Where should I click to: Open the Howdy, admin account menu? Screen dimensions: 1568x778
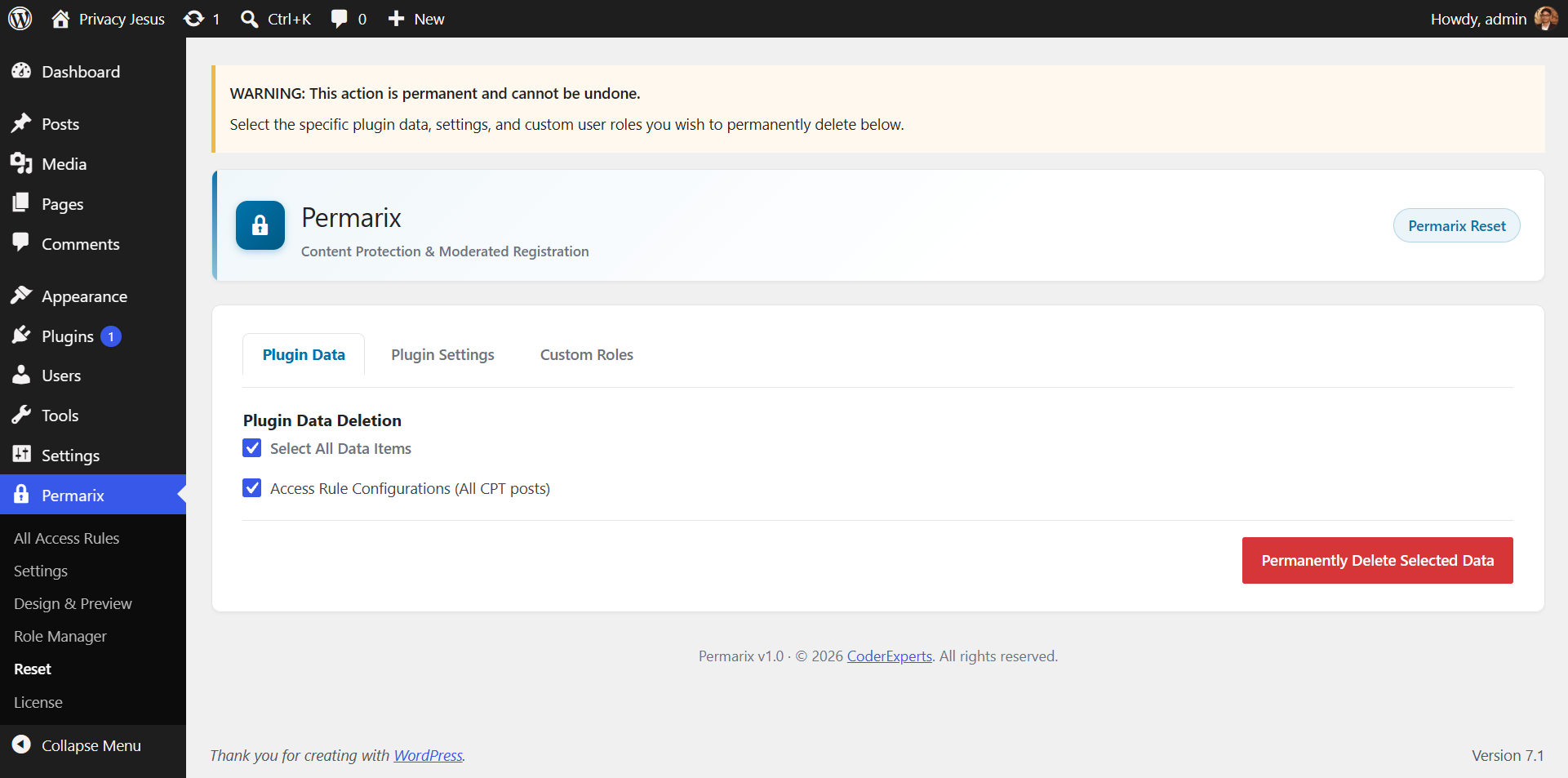coord(1494,19)
